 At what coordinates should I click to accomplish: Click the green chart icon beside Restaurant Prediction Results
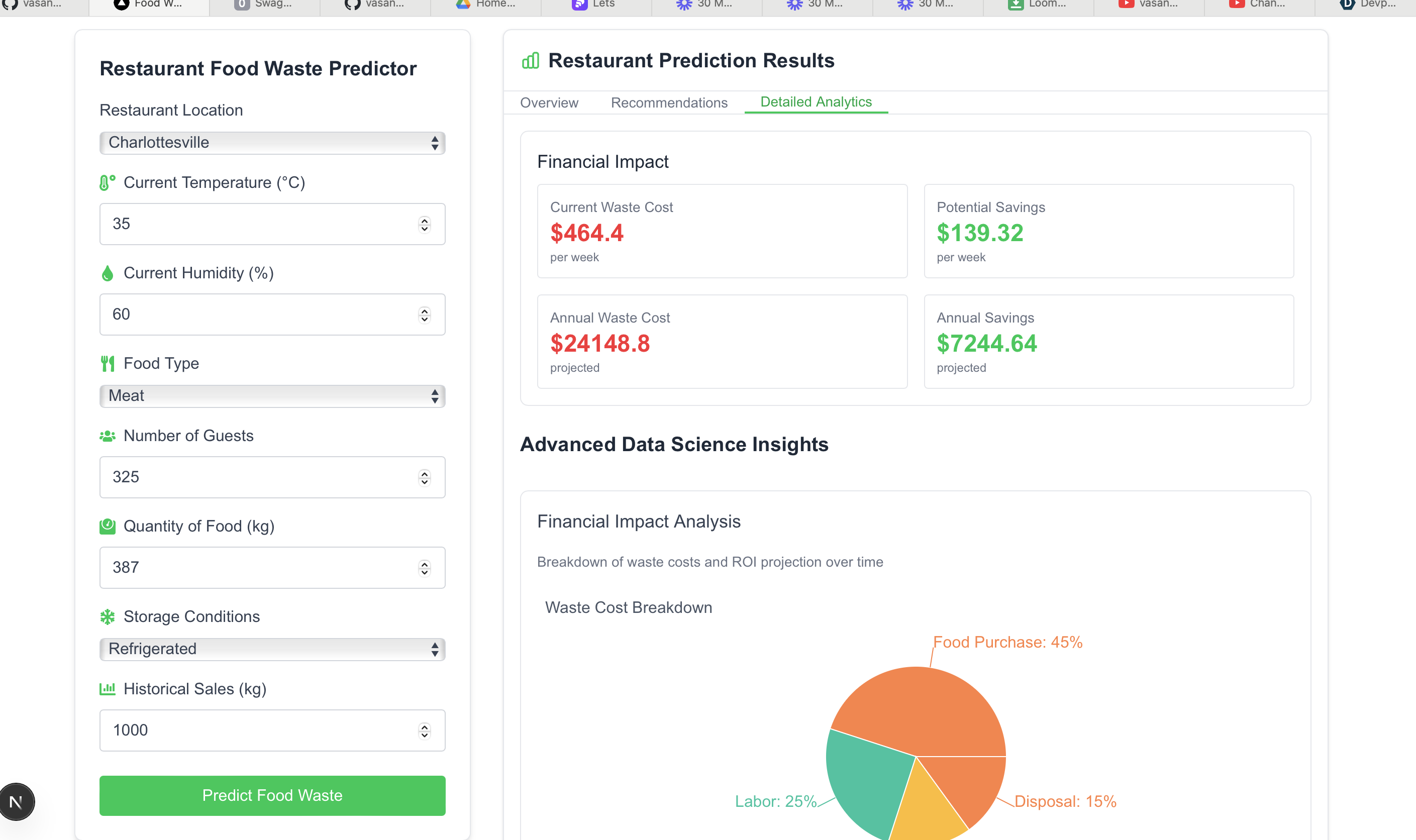(530, 61)
